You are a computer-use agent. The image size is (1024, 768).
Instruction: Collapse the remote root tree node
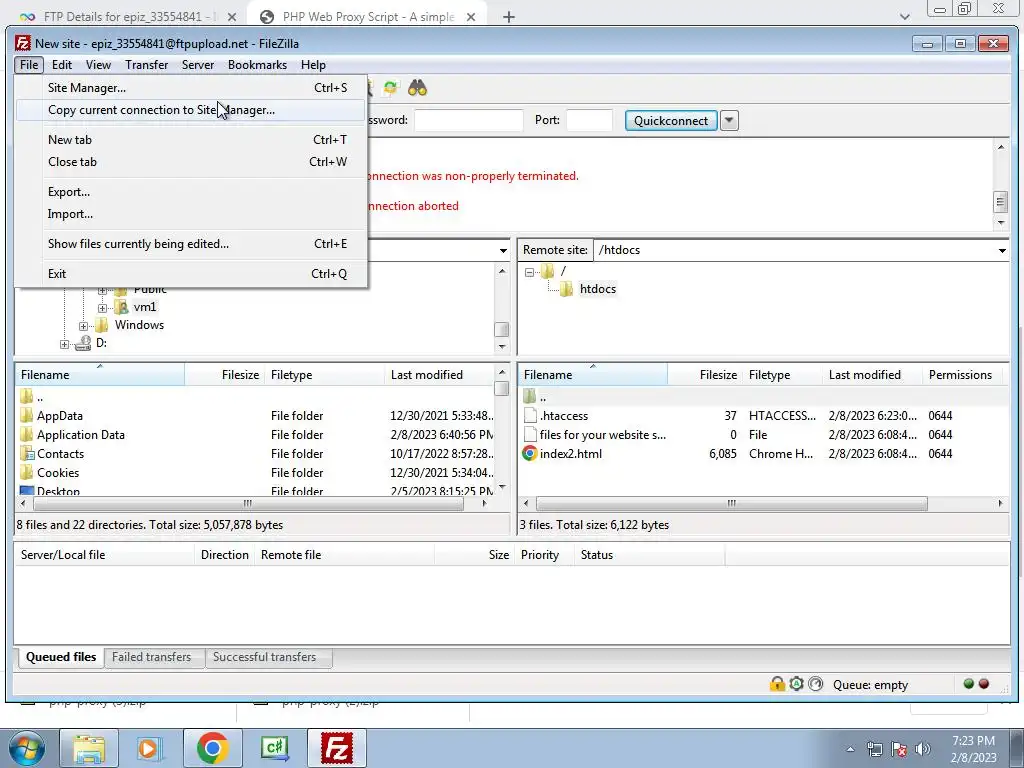(530, 272)
